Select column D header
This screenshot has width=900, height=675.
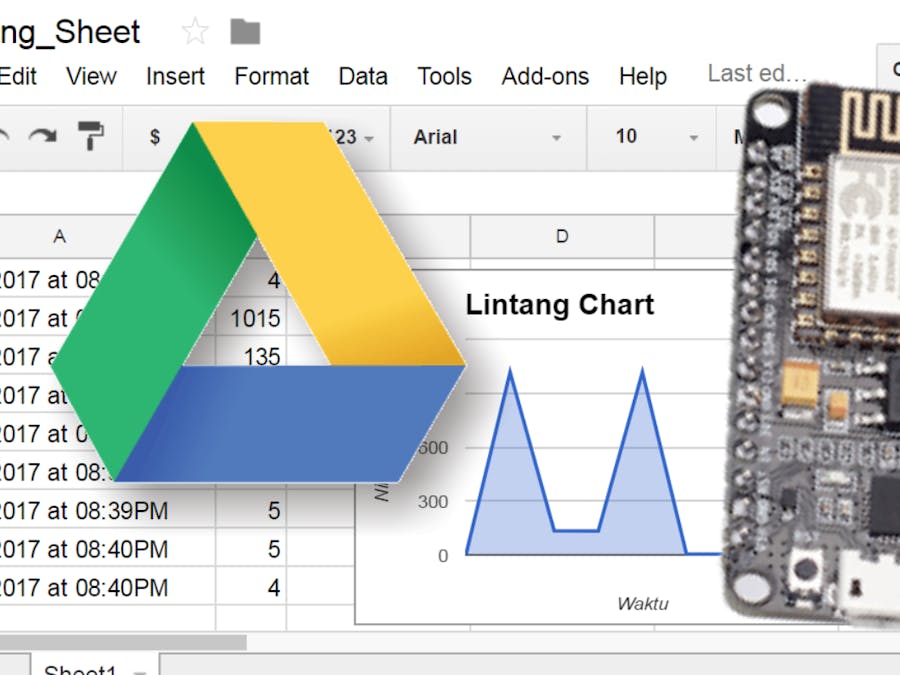click(x=562, y=236)
